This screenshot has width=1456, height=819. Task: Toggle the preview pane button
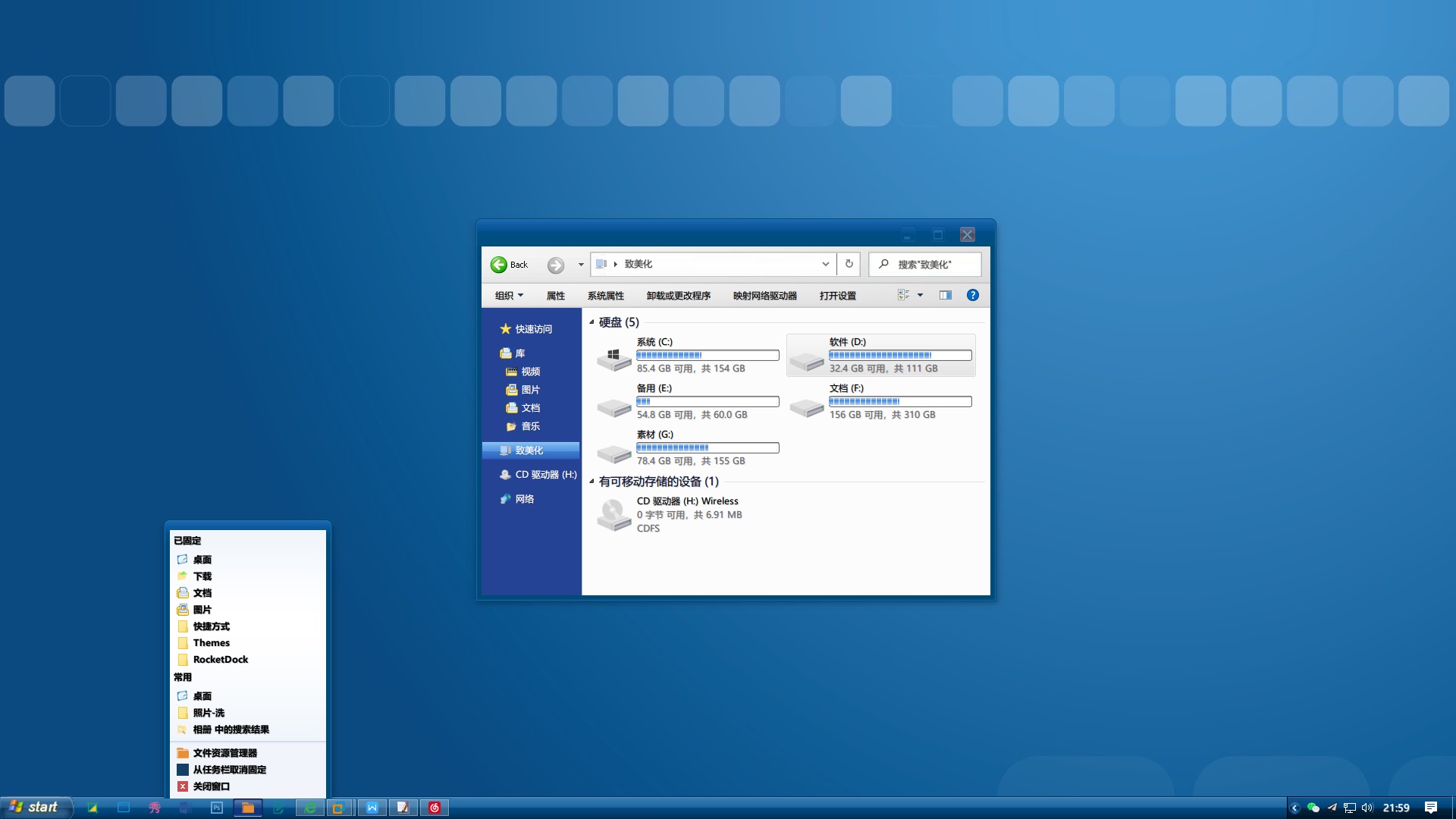click(x=946, y=295)
